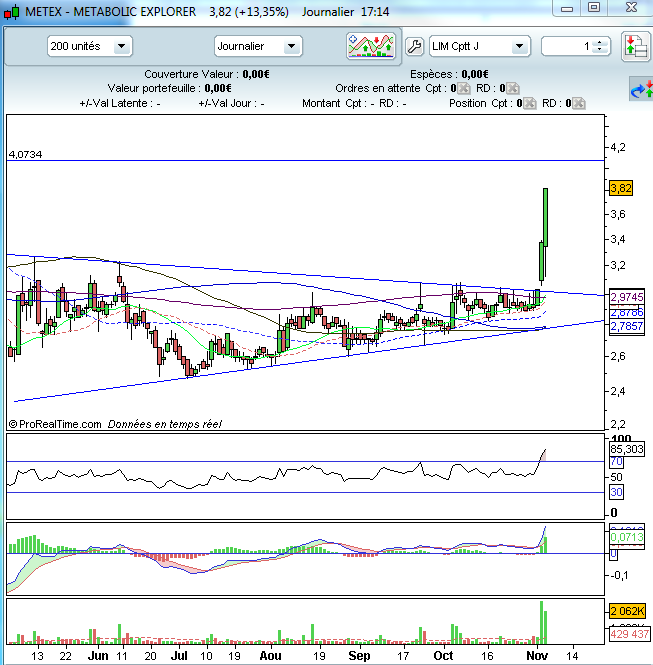Viewport: 653px width, 665px height.
Task: Click the 4,0734 horizontal line label
Action: (25, 154)
